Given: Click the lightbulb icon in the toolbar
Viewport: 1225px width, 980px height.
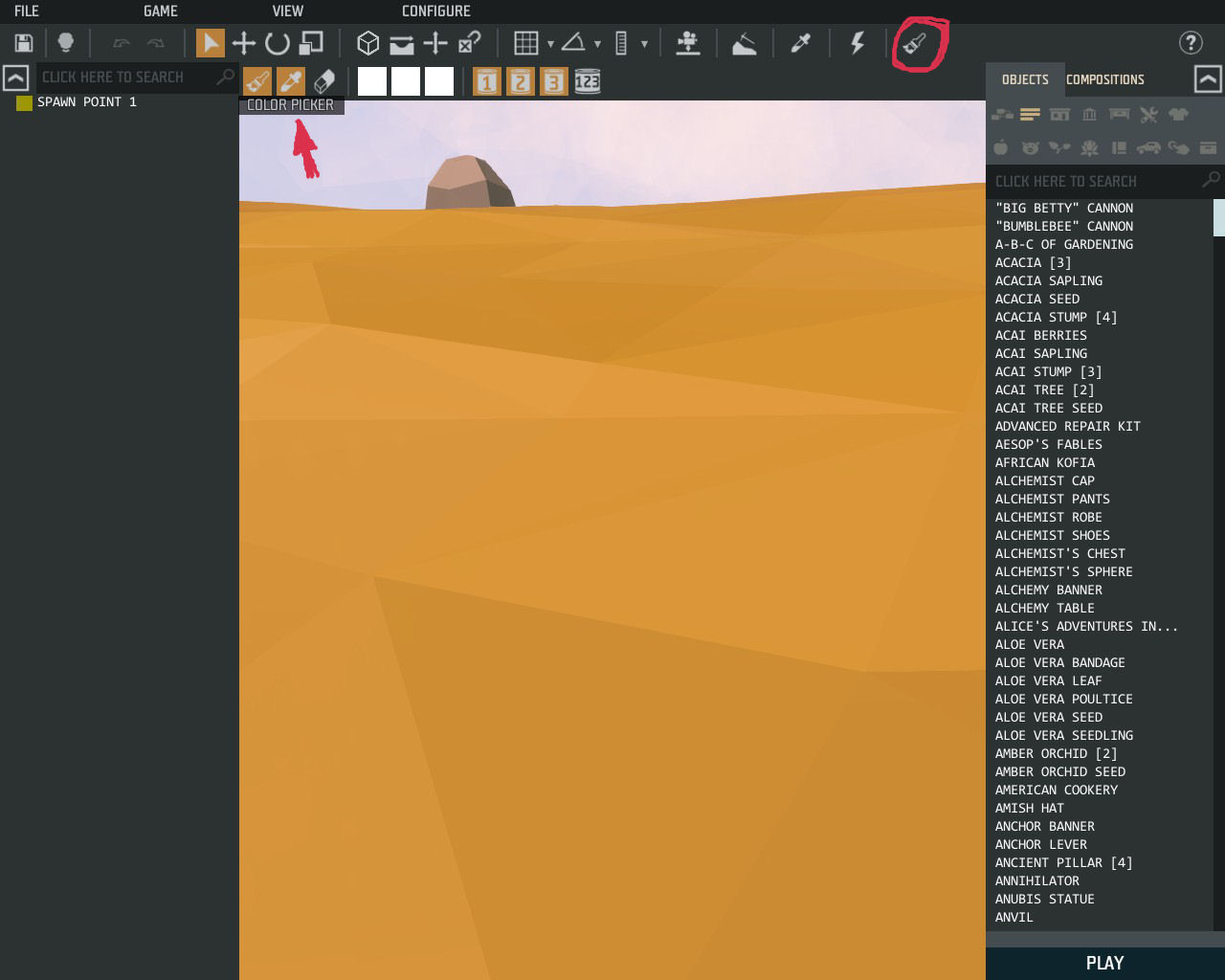Looking at the screenshot, I should 66,43.
